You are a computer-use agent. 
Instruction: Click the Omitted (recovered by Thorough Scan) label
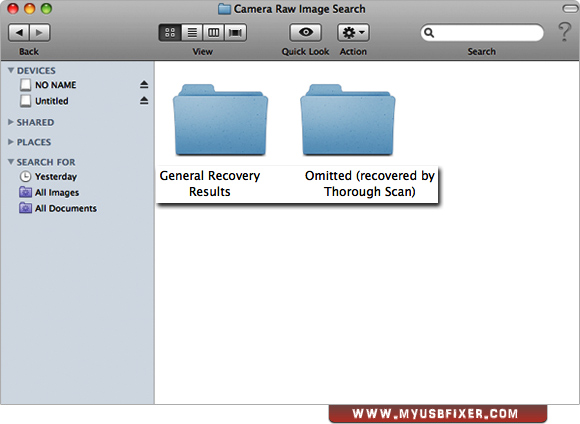(x=370, y=184)
